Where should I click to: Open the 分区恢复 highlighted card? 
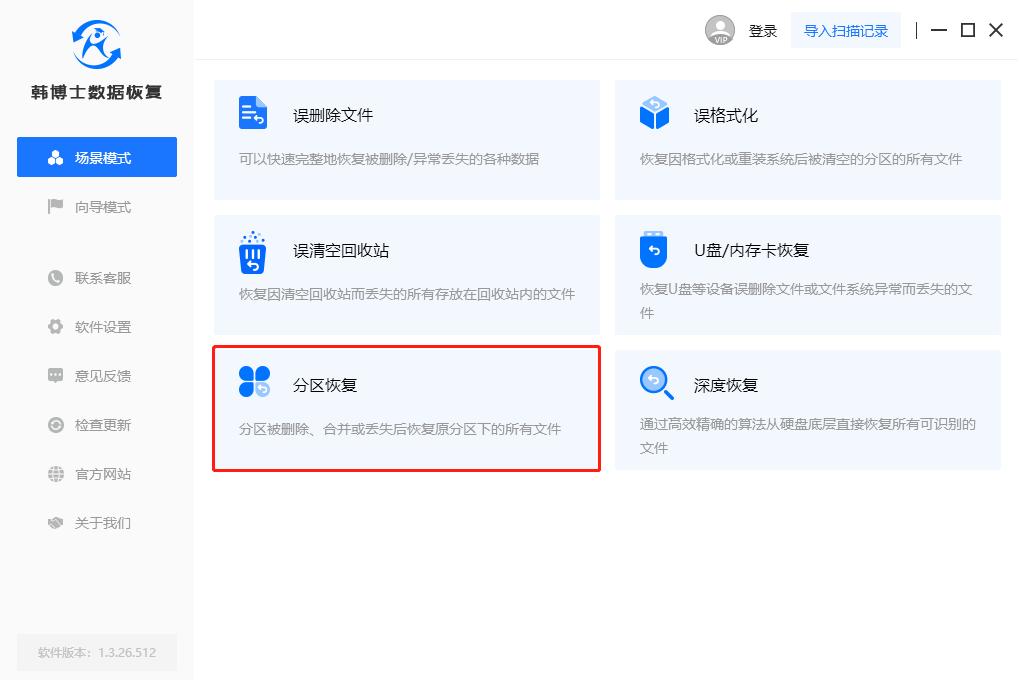click(406, 408)
